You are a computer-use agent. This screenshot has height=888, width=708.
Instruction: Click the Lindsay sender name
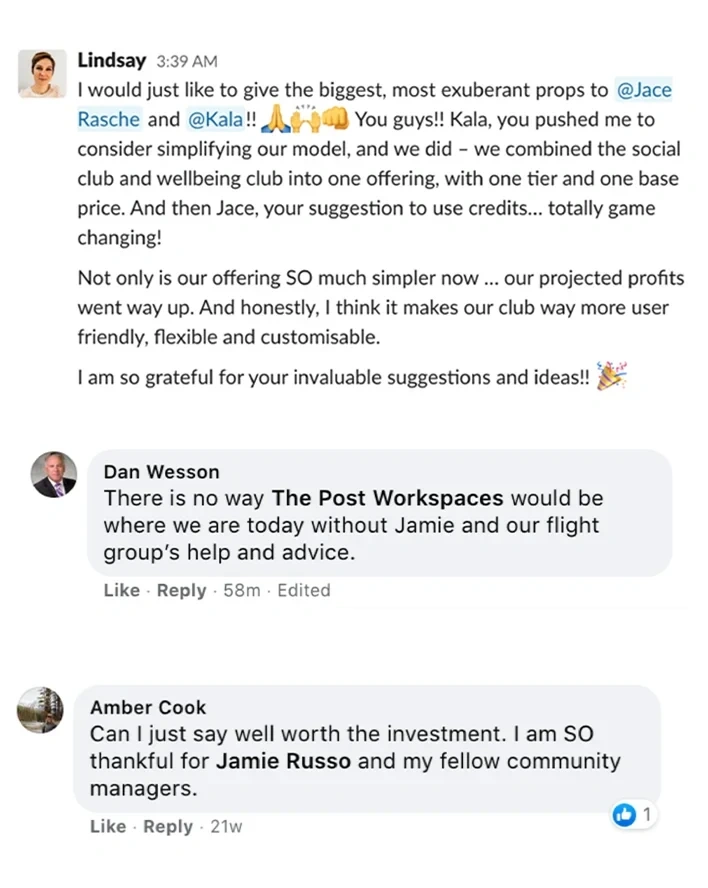coord(111,60)
